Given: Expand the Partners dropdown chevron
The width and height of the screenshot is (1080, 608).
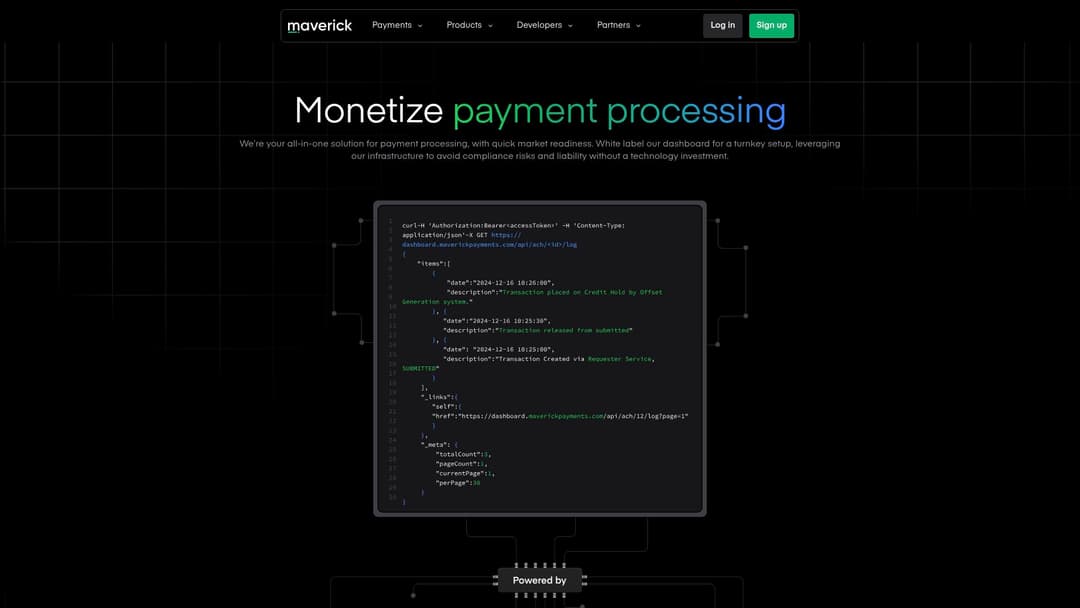Looking at the screenshot, I should [638, 26].
